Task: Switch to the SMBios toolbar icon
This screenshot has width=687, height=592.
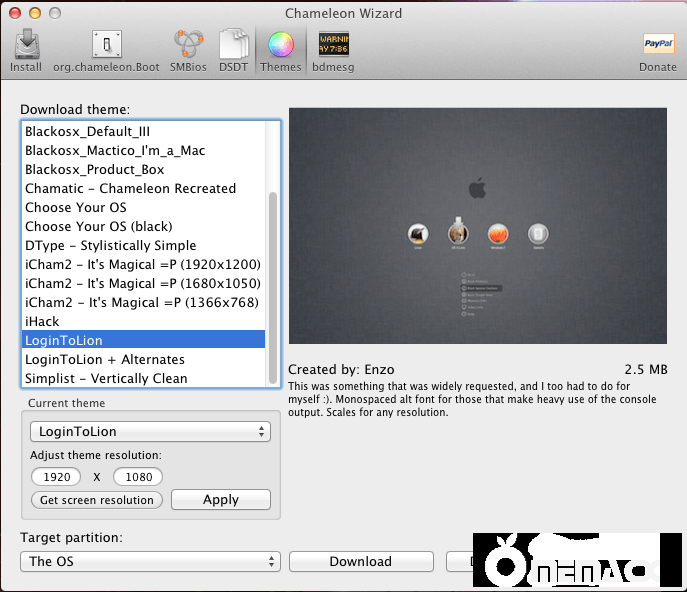Action: coord(187,50)
